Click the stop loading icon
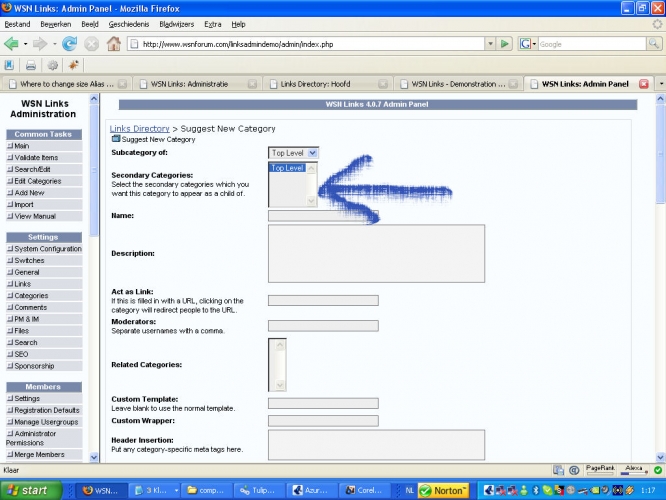 click(x=91, y=44)
